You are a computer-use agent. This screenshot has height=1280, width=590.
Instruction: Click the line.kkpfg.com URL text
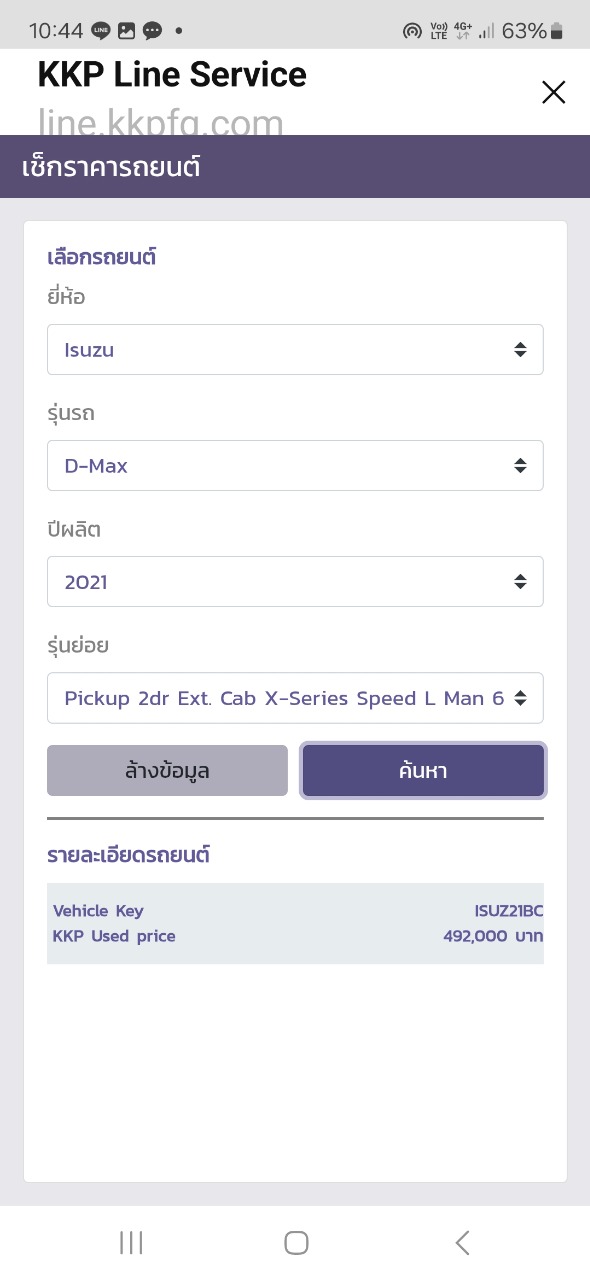[x=161, y=122]
